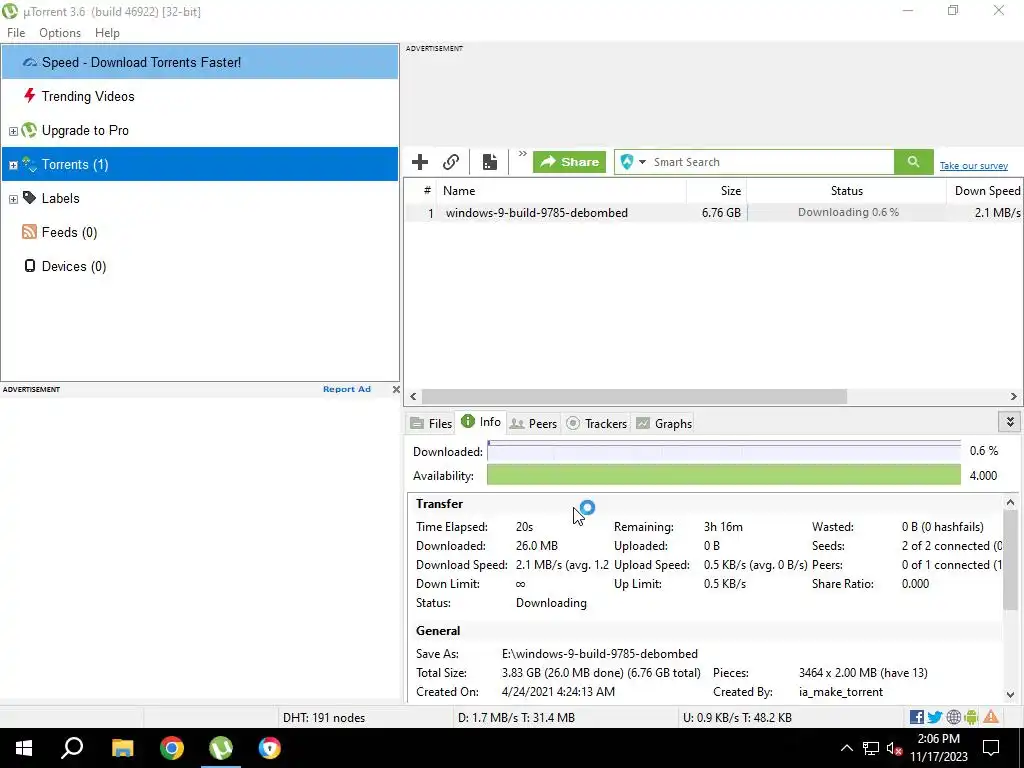1024x768 pixels.
Task: Click the warning triangle icon in status bar
Action: pos(991,717)
